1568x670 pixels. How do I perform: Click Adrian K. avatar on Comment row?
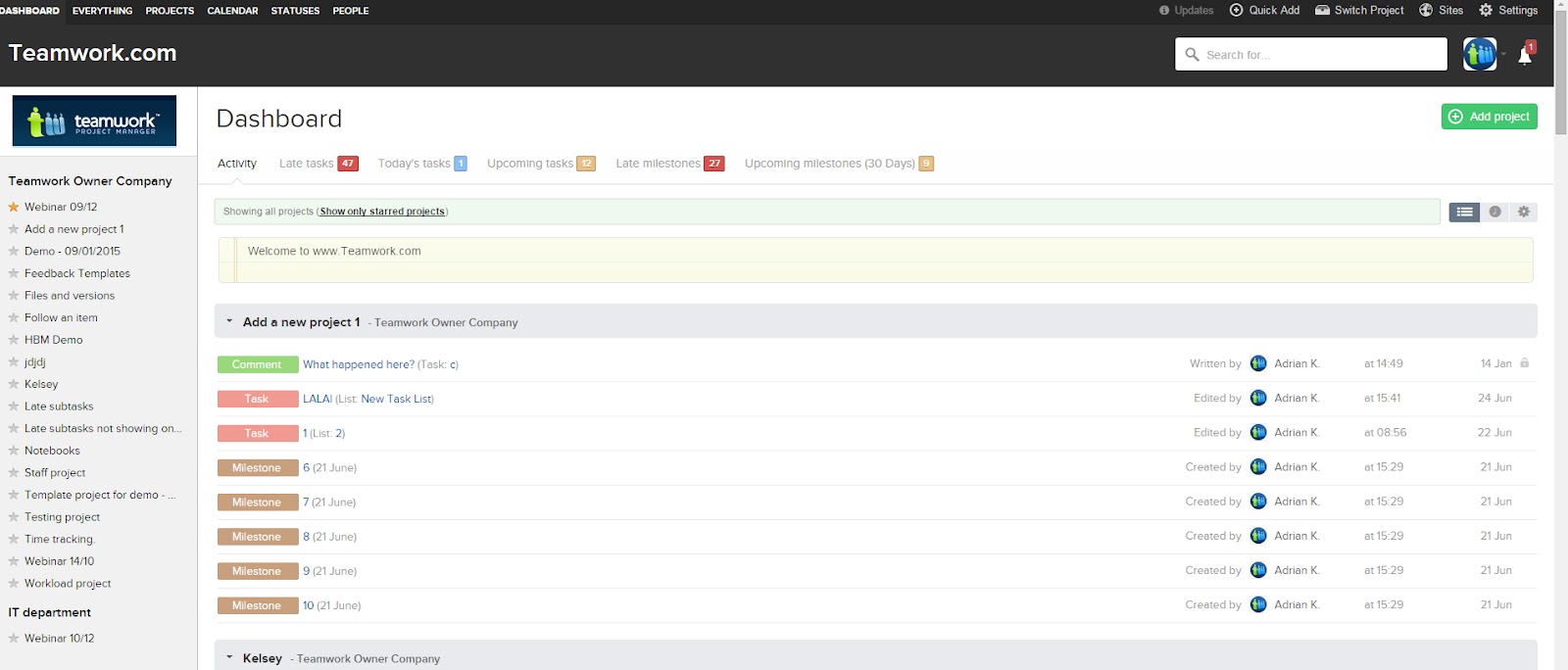pyautogui.click(x=1258, y=363)
